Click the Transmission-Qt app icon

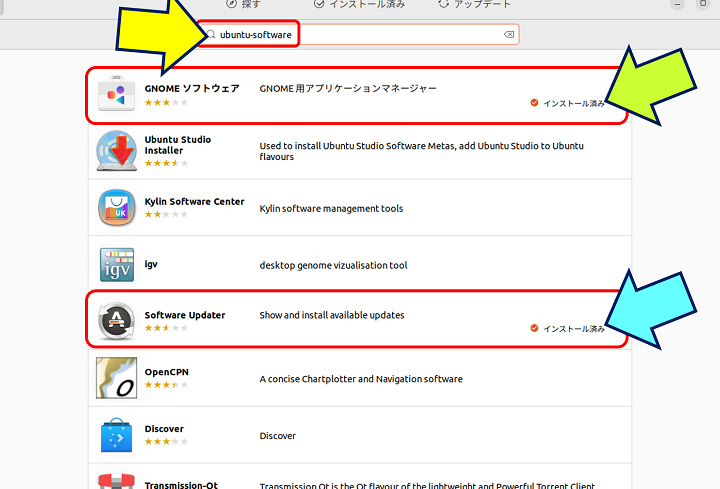coord(117,481)
